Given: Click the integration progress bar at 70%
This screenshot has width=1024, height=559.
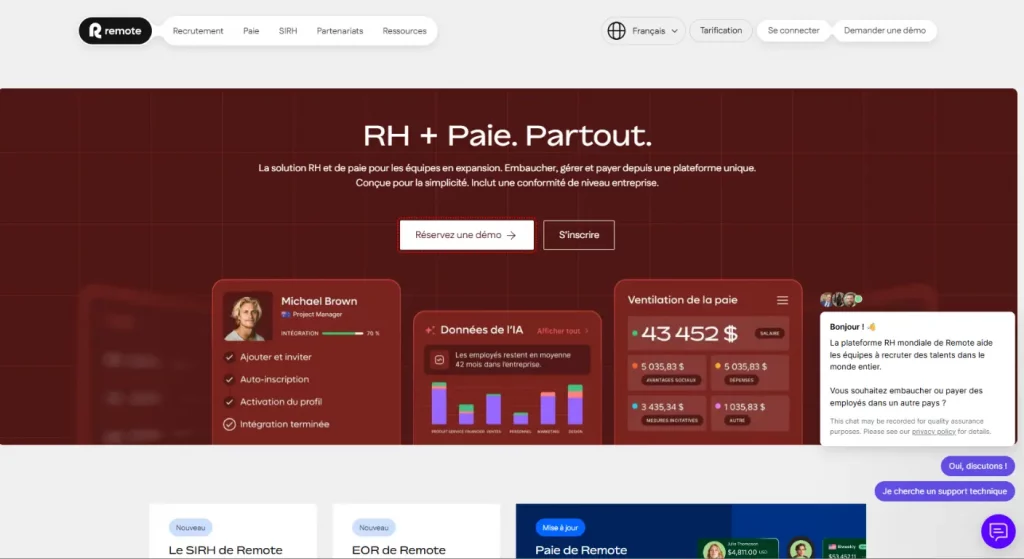Looking at the screenshot, I should pyautogui.click(x=342, y=333).
